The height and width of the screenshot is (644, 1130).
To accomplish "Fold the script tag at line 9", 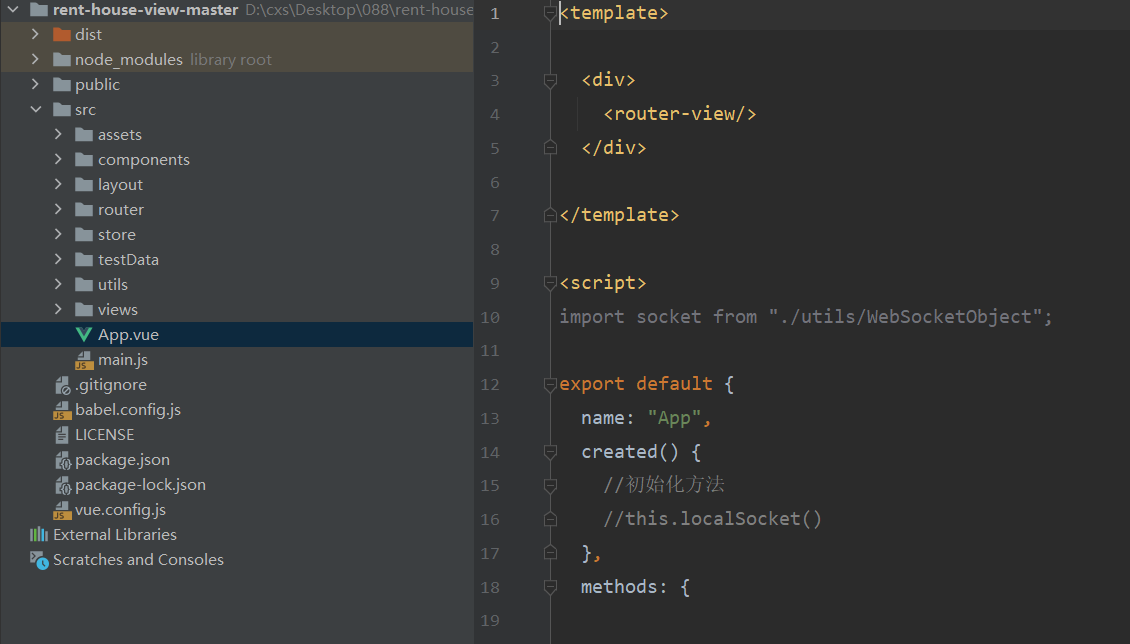I will tap(550, 282).
